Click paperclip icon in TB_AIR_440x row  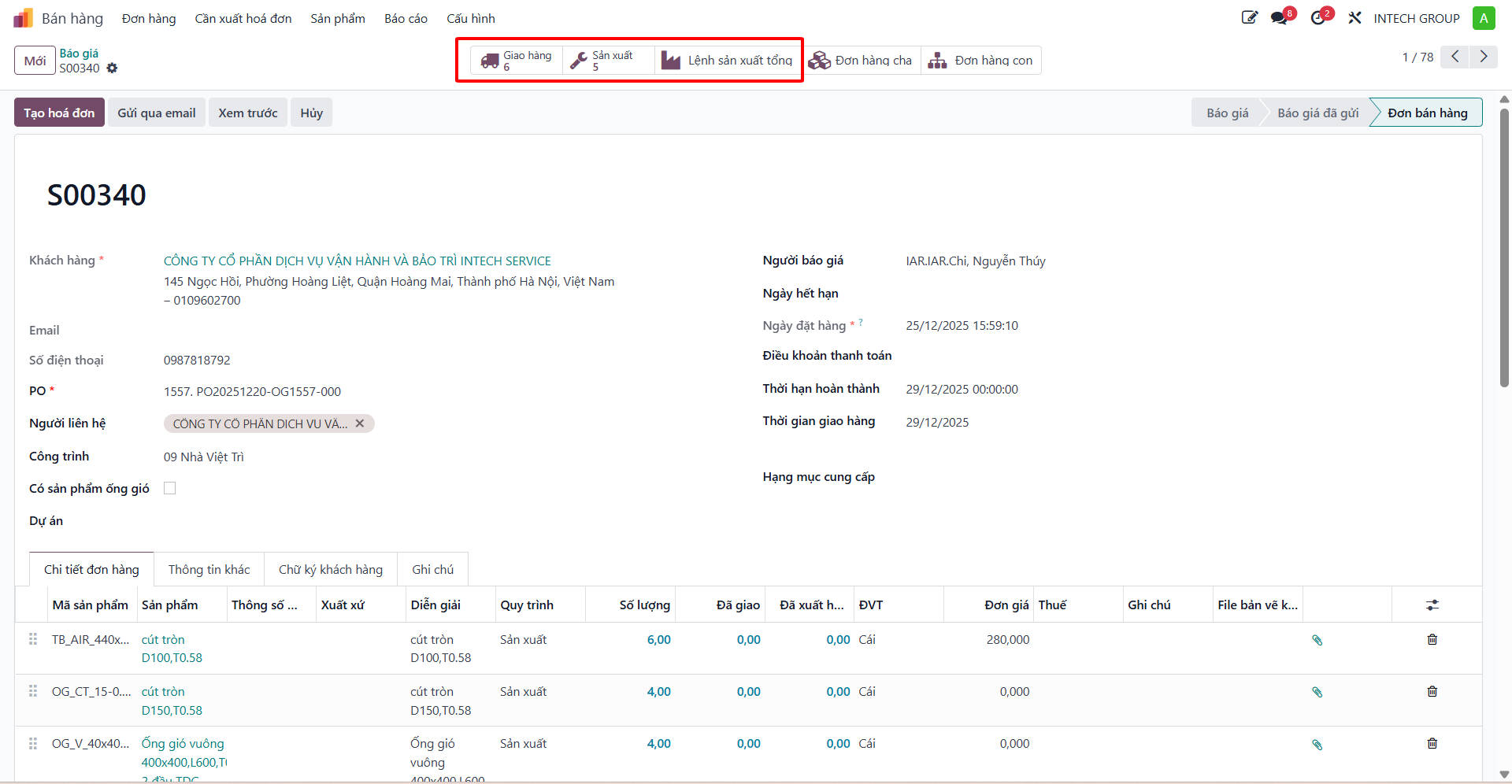(1317, 640)
